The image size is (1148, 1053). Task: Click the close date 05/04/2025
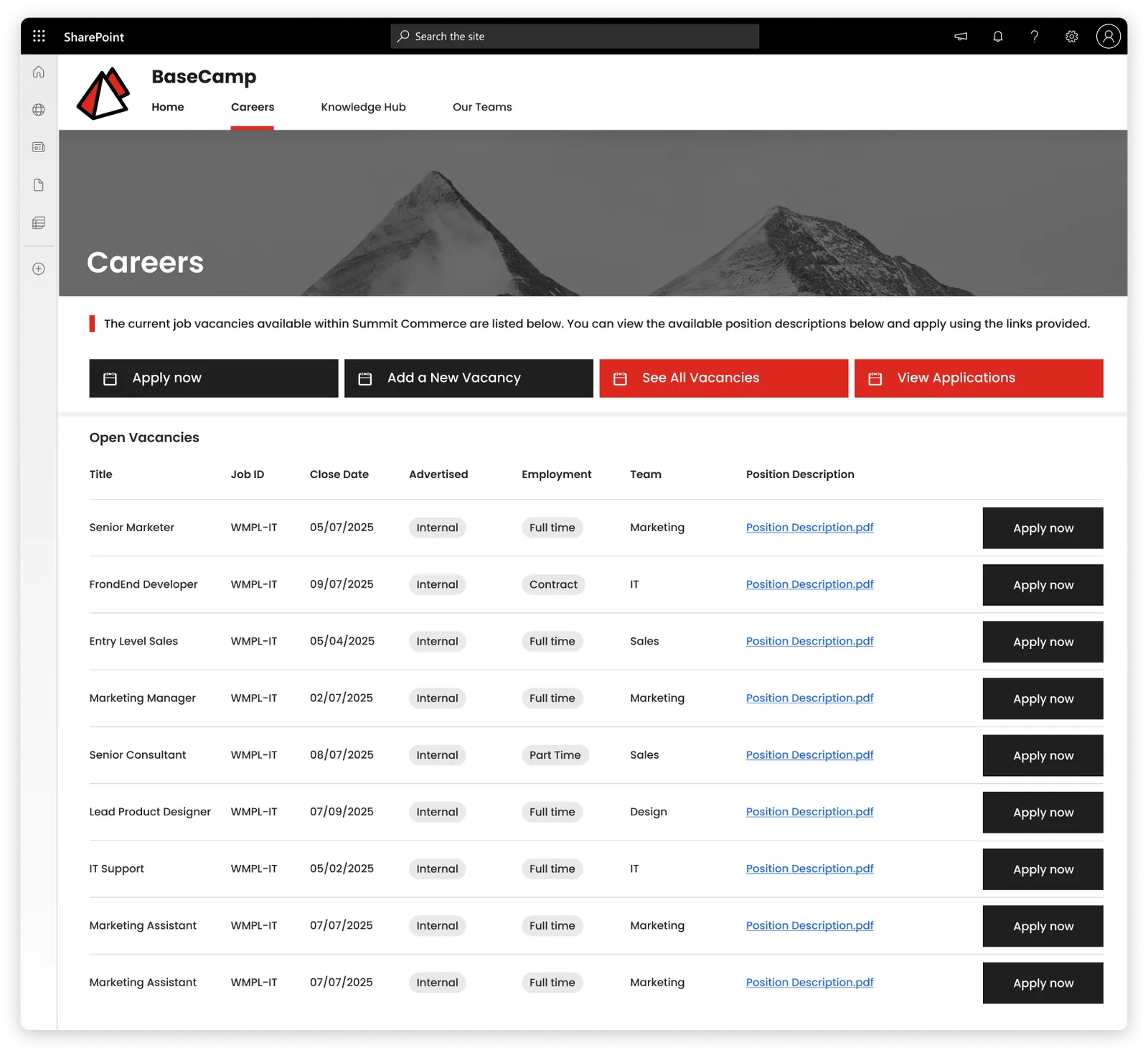click(342, 641)
